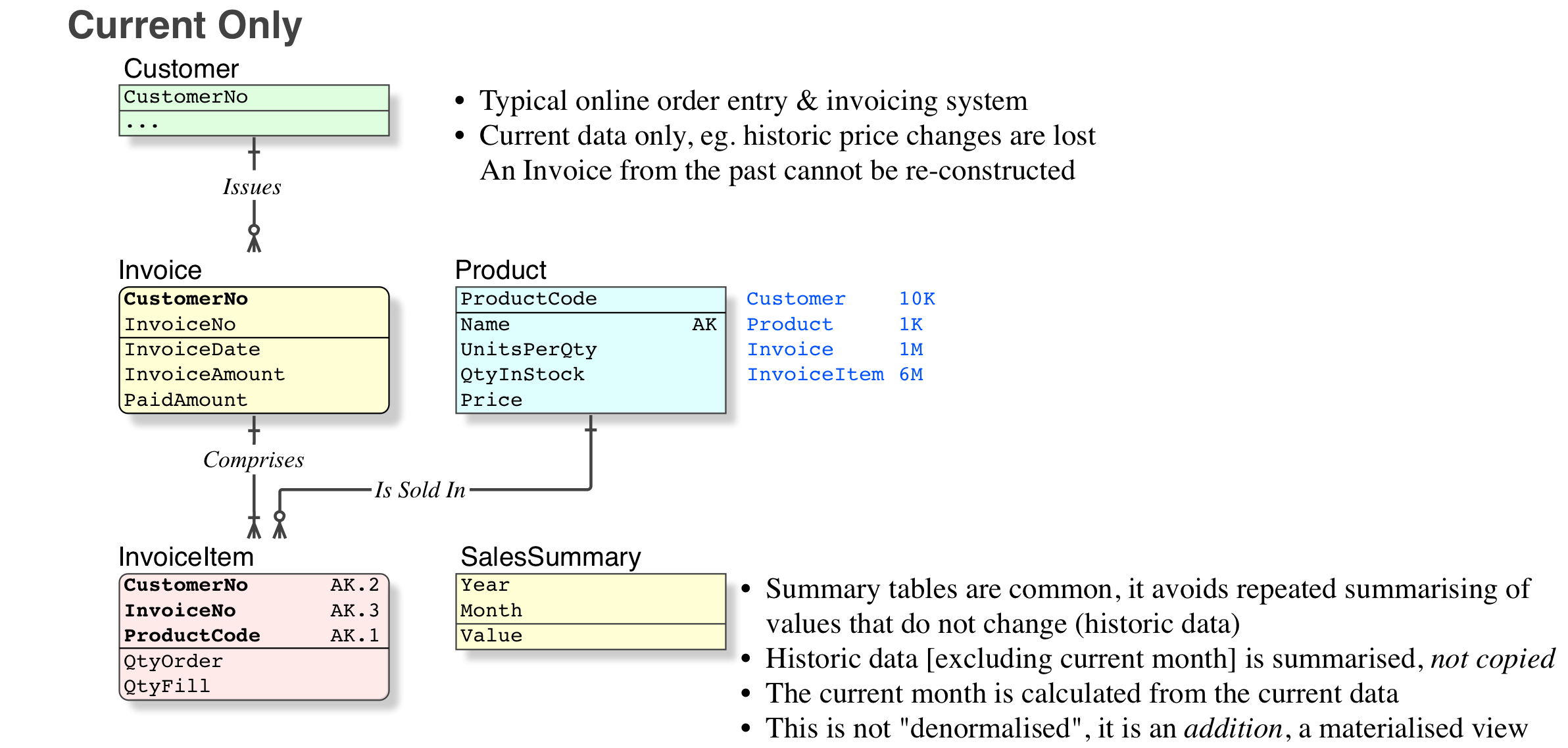This screenshot has height=748, width=1568.
Task: Select QtyFill in the InvoiceItem table
Action: click(x=166, y=686)
